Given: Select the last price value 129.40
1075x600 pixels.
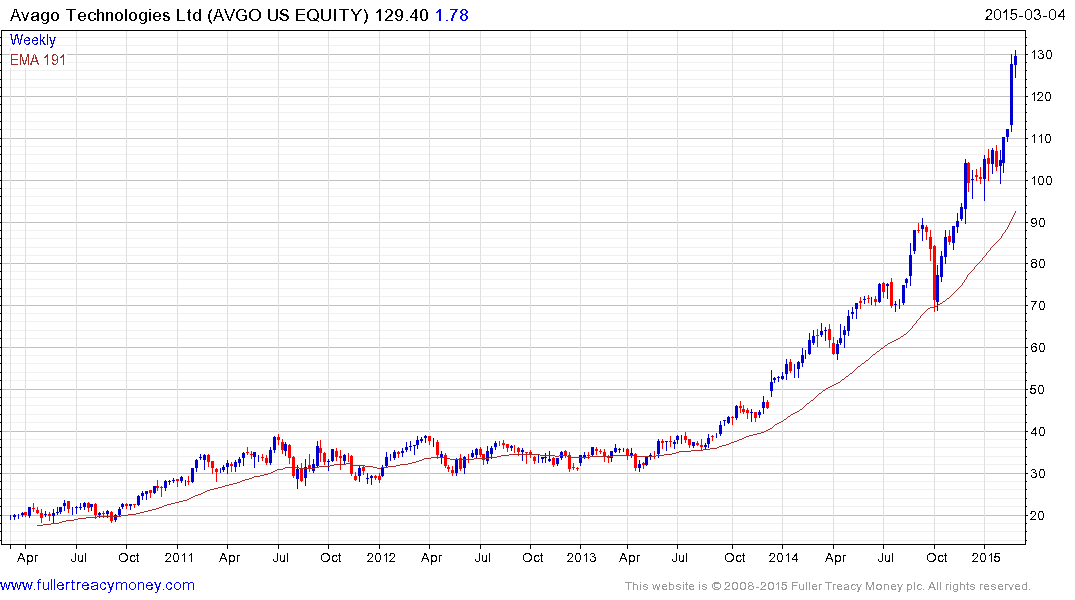Looking at the screenshot, I should coord(402,15).
